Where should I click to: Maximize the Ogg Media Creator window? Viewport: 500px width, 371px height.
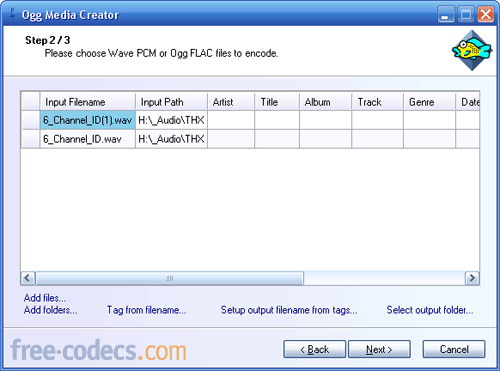pyautogui.click(x=466, y=15)
